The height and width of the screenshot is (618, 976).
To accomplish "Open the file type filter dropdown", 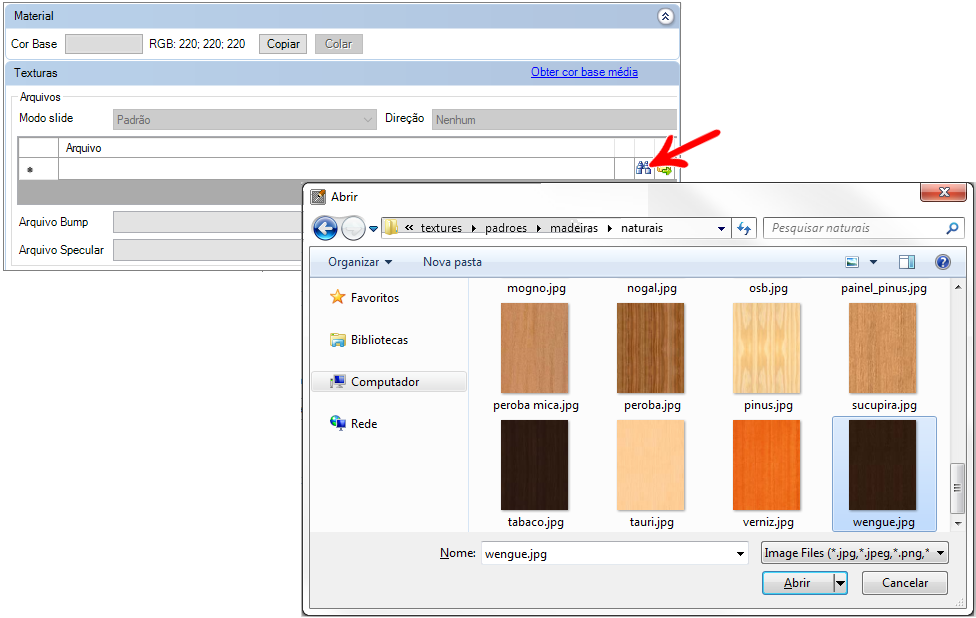I will coord(854,553).
